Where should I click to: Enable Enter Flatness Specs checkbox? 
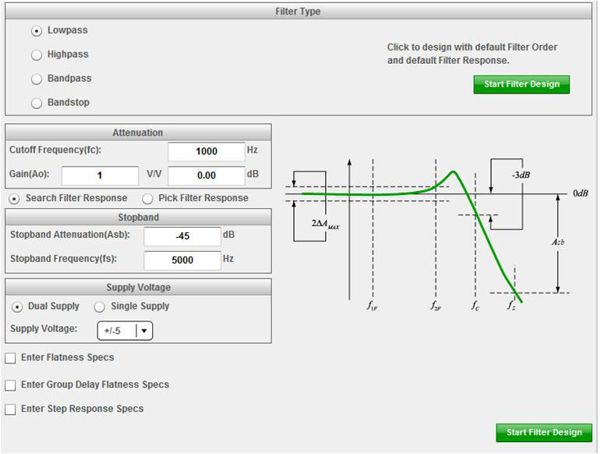click(x=10, y=358)
